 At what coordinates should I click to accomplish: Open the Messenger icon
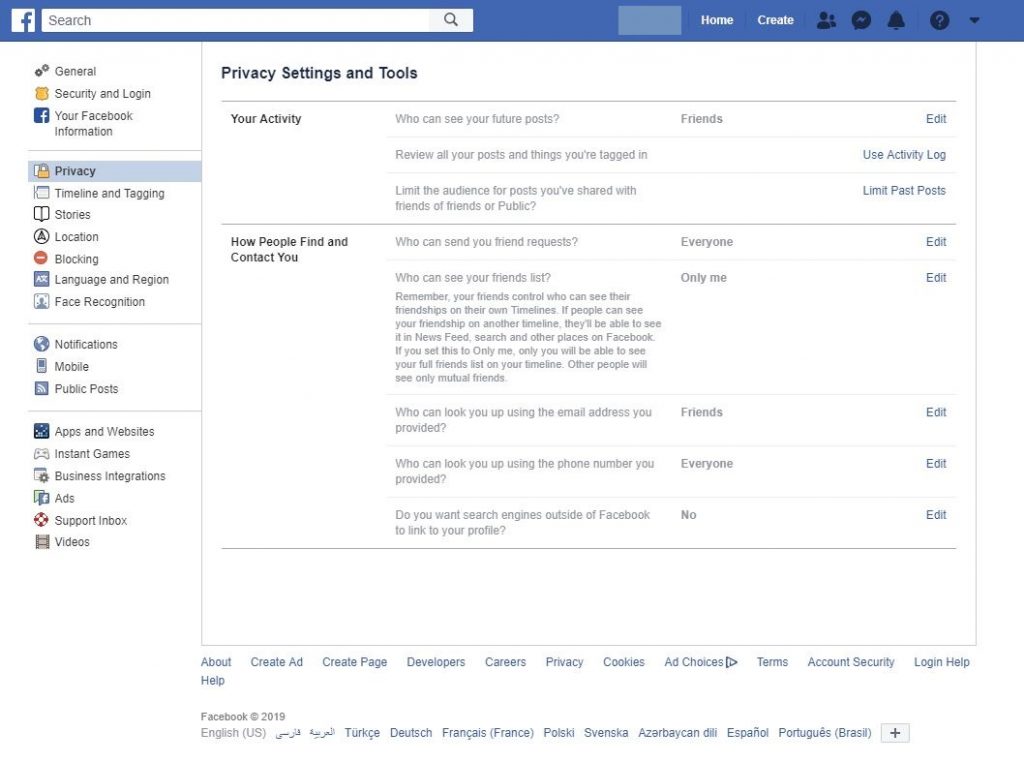pyautogui.click(x=861, y=20)
